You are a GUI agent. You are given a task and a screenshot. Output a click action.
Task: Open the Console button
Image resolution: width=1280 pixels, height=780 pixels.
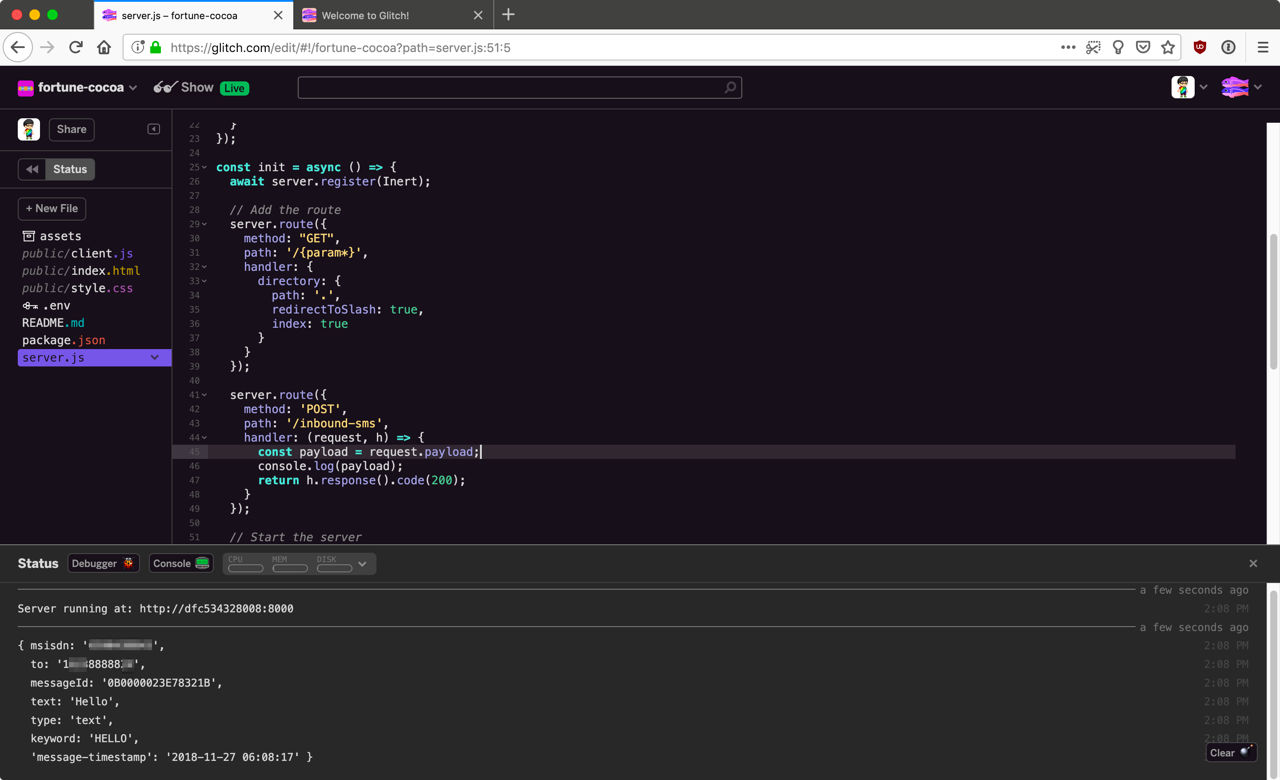[x=181, y=563]
